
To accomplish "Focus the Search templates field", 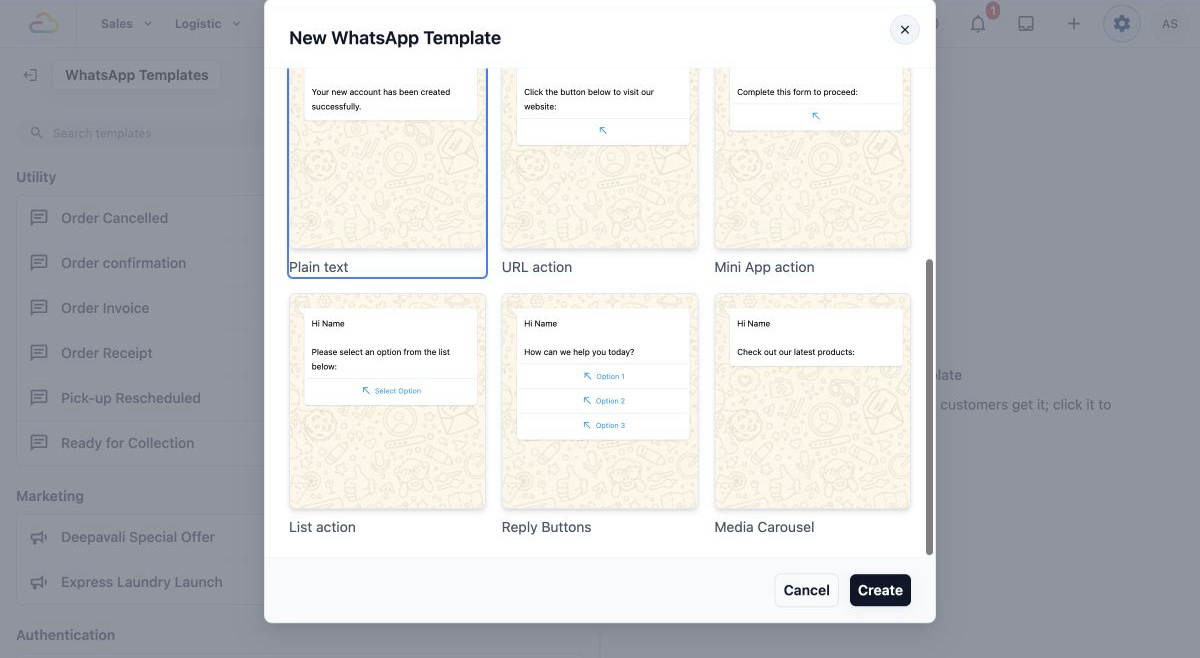I will coord(140,133).
